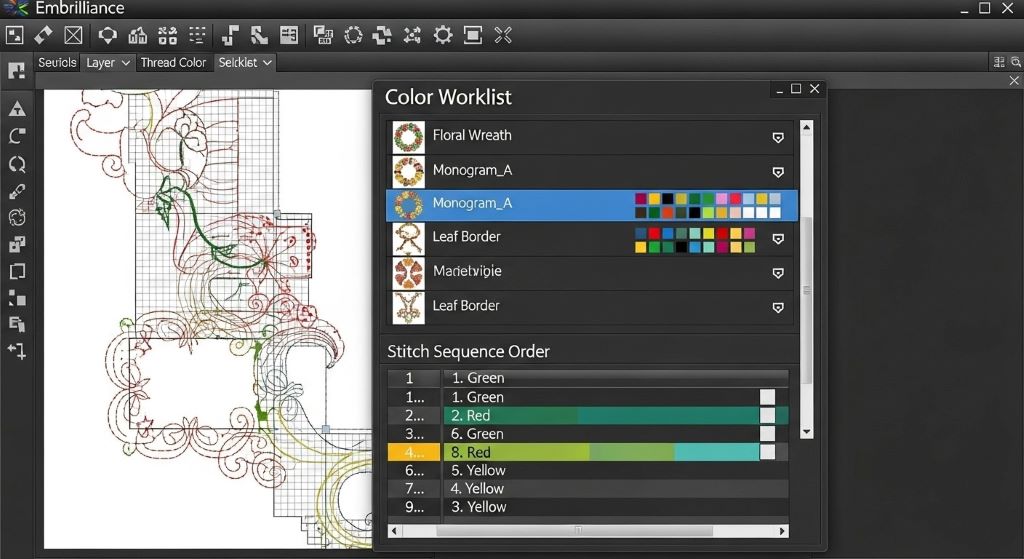Viewport: 1024px width, 559px height.
Task: Expand the Marietvigie item chevron
Action: (778, 273)
